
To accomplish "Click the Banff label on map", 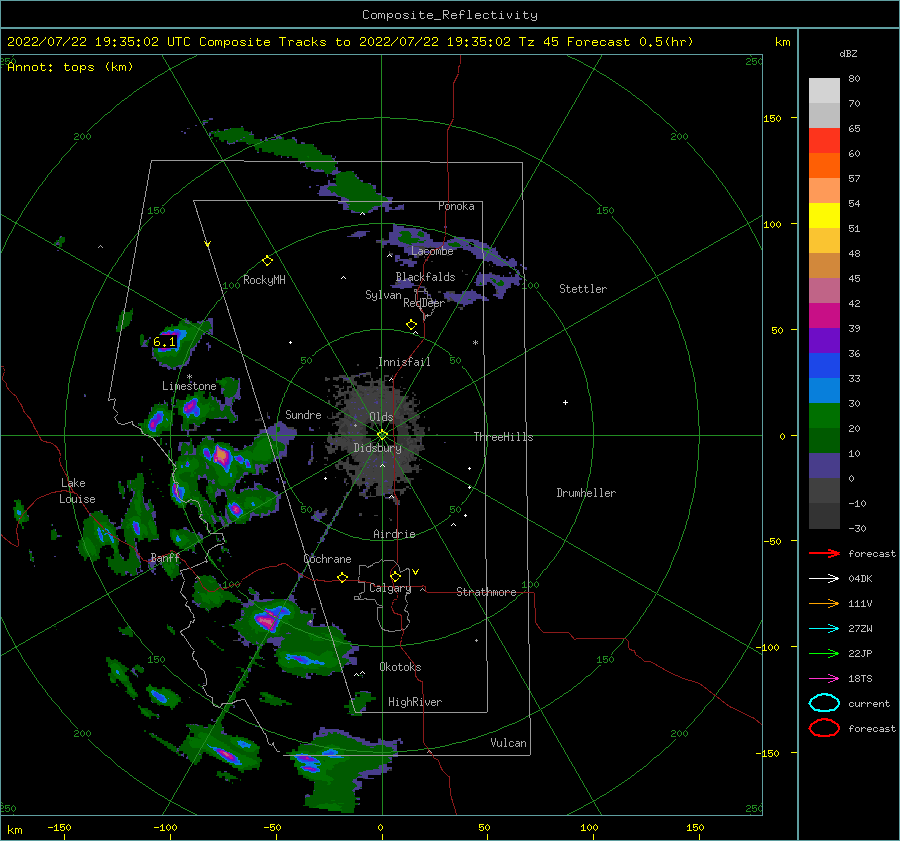I will (165, 557).
